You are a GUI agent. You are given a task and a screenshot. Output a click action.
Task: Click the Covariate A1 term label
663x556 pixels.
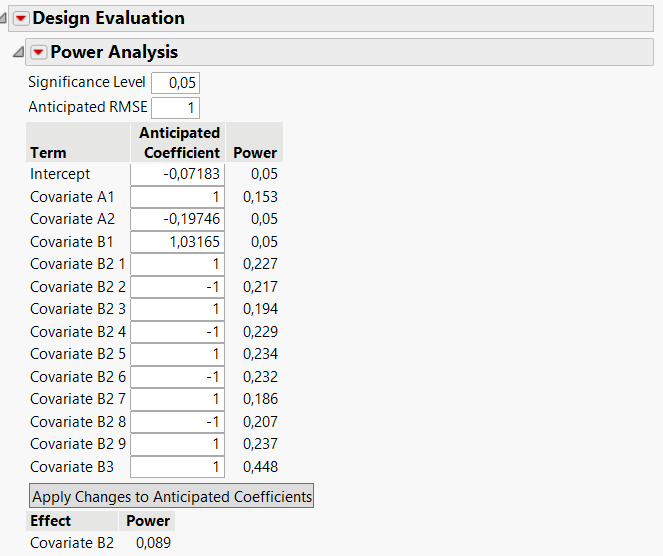[x=72, y=197]
